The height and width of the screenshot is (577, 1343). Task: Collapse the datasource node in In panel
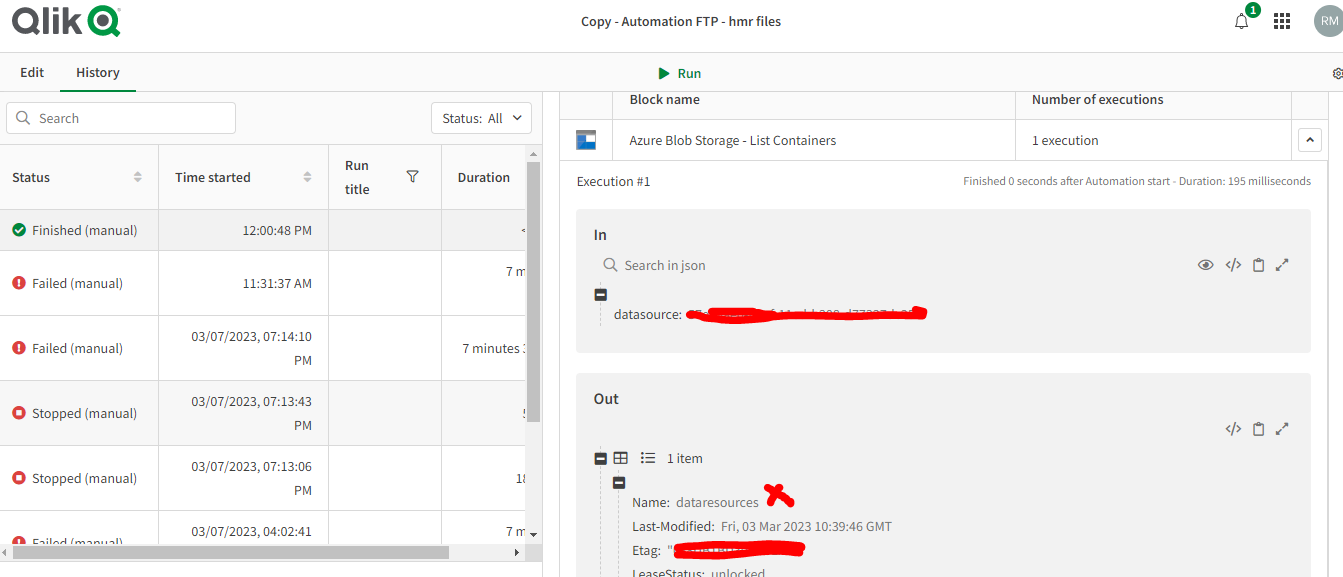(x=600, y=294)
